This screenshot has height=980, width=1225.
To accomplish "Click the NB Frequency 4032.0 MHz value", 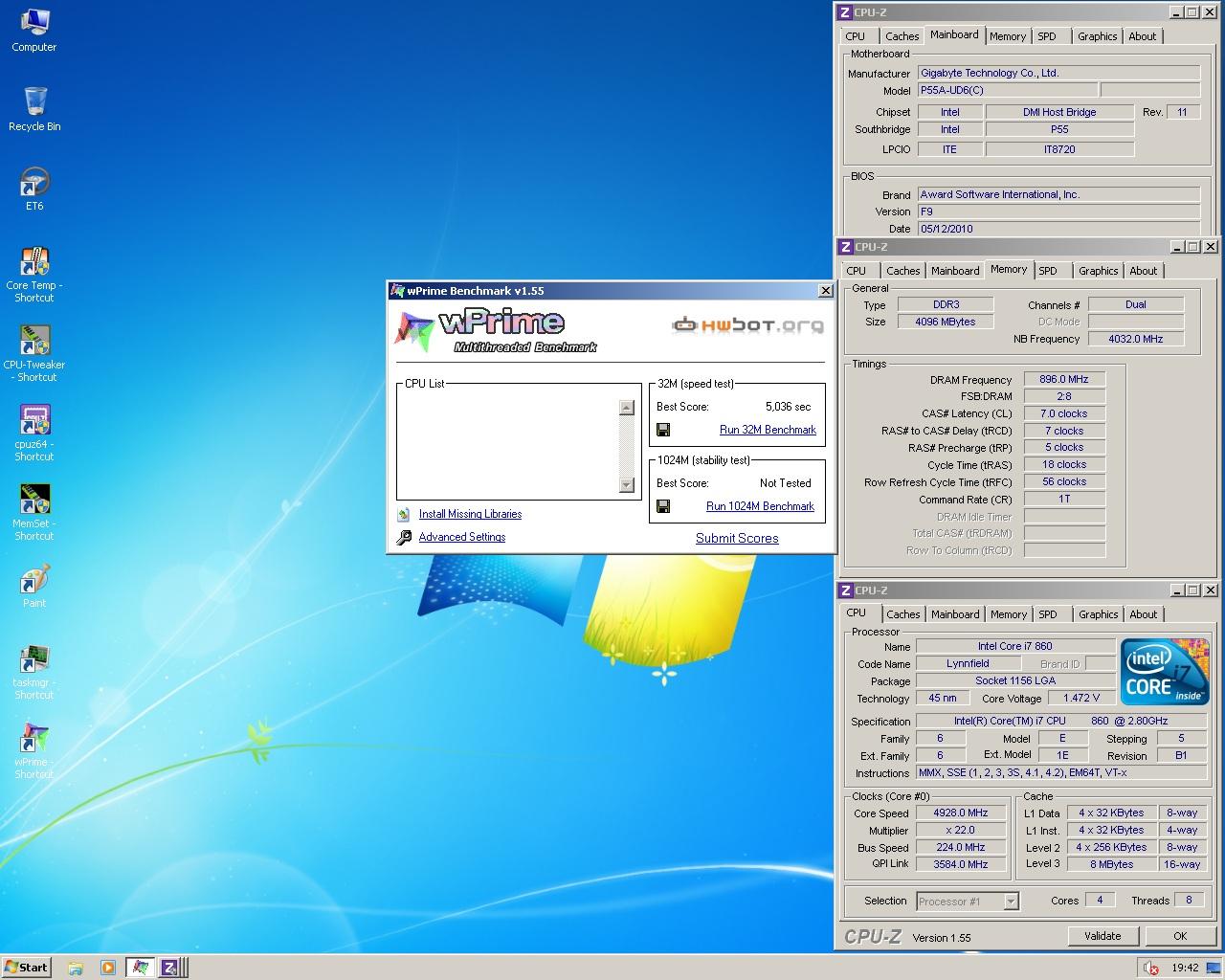I will [x=1136, y=339].
